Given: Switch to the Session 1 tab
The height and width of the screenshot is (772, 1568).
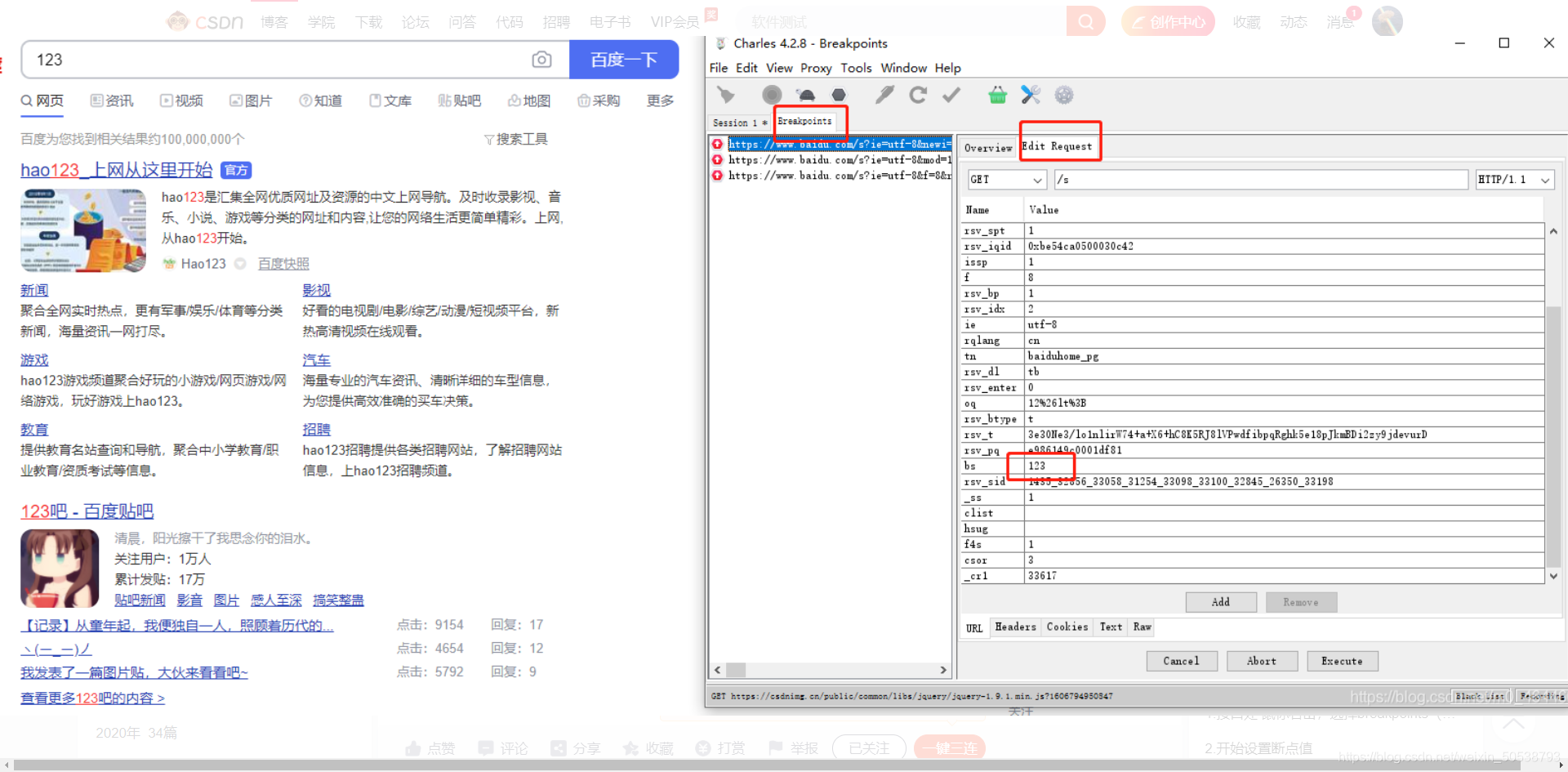Looking at the screenshot, I should point(740,123).
